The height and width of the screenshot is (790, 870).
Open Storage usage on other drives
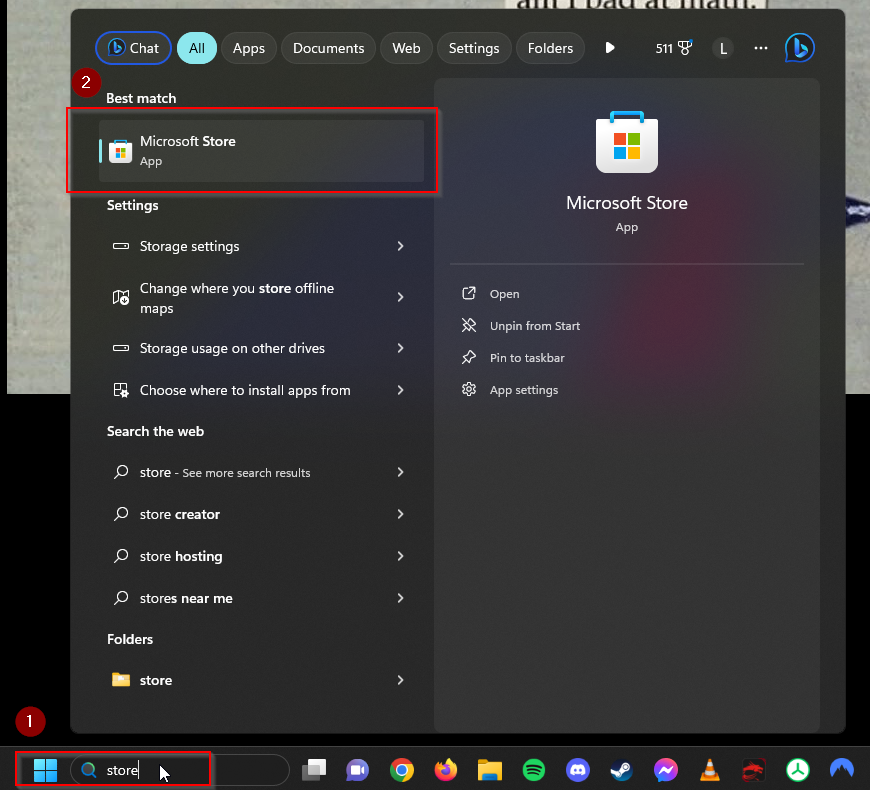click(x=261, y=348)
